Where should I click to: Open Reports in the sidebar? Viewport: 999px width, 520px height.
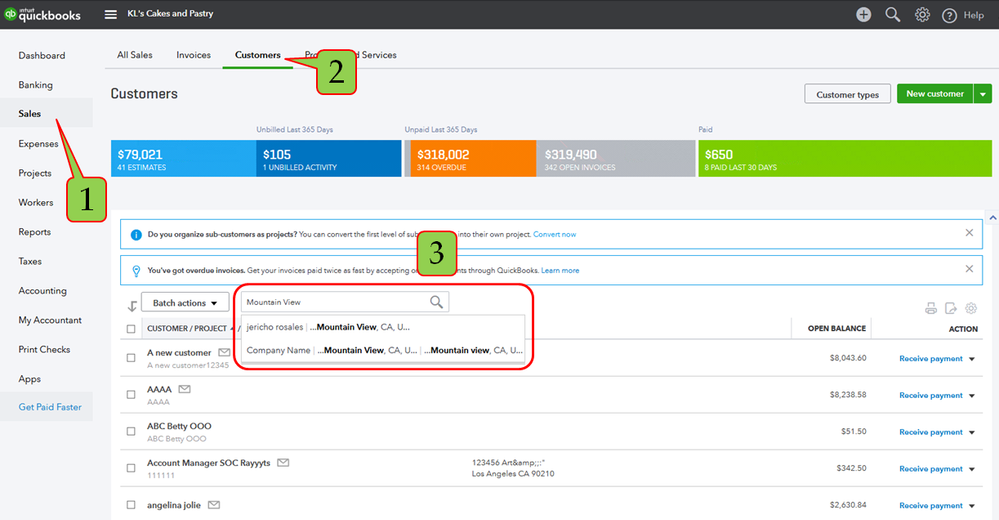[x=34, y=232]
